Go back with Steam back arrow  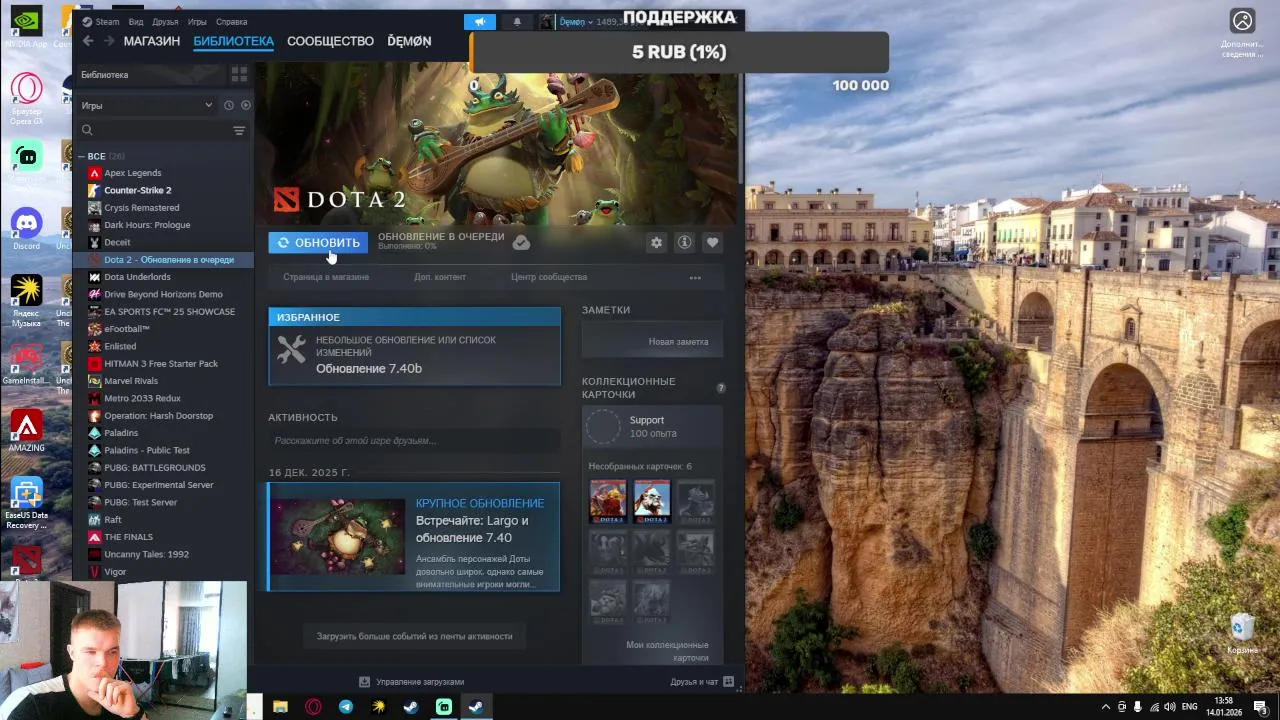coord(88,41)
